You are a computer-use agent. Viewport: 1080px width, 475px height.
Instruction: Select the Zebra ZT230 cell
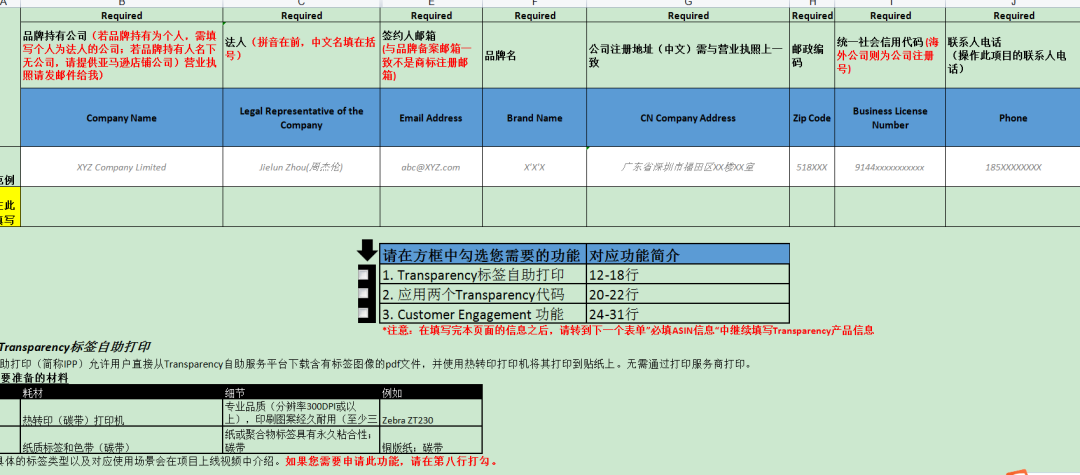(x=431, y=412)
